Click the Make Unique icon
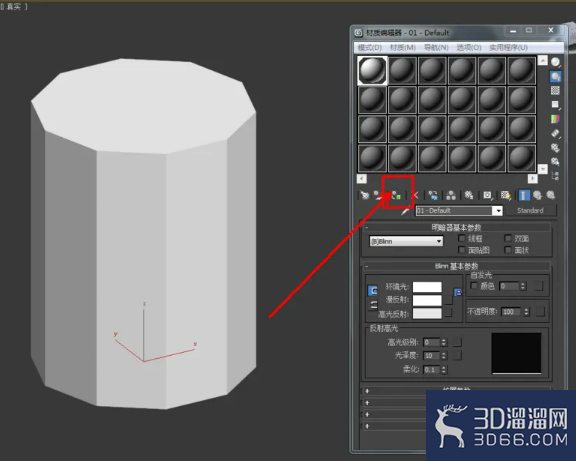The height and width of the screenshot is (461, 576). pyautogui.click(x=451, y=195)
